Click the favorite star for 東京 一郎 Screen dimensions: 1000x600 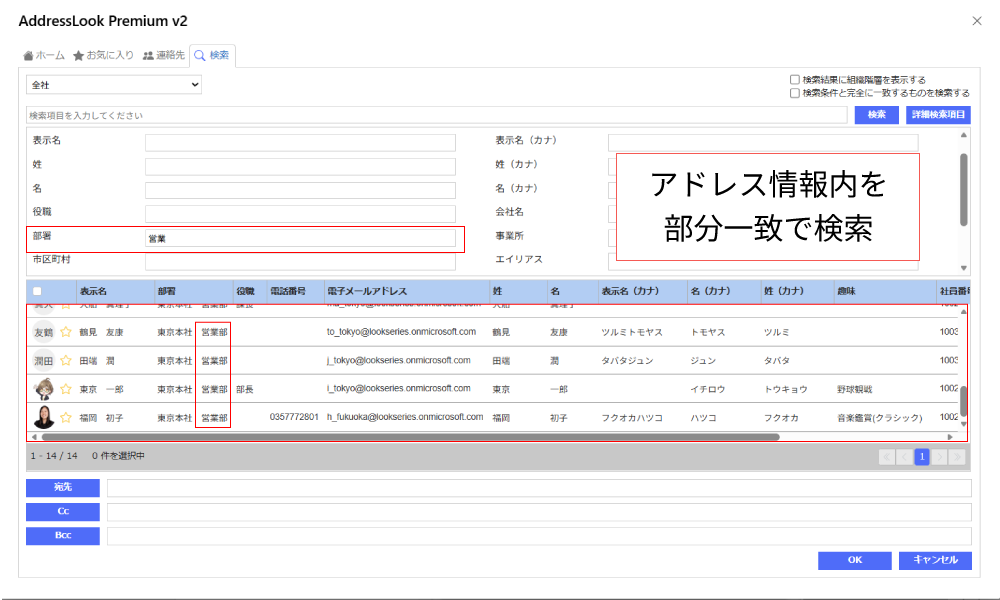click(67, 389)
